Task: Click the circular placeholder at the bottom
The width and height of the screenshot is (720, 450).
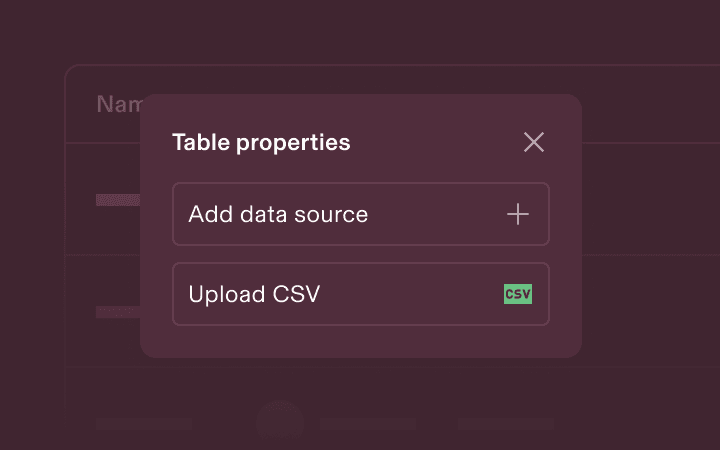Action: coord(279,423)
